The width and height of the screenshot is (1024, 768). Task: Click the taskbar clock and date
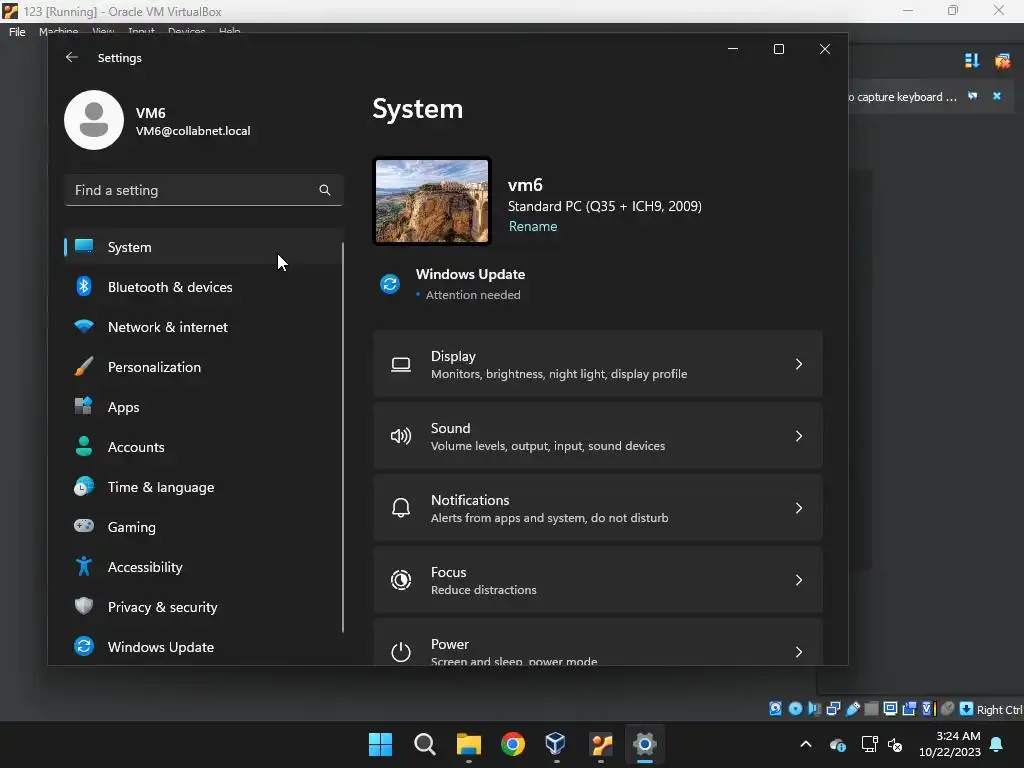coord(950,744)
